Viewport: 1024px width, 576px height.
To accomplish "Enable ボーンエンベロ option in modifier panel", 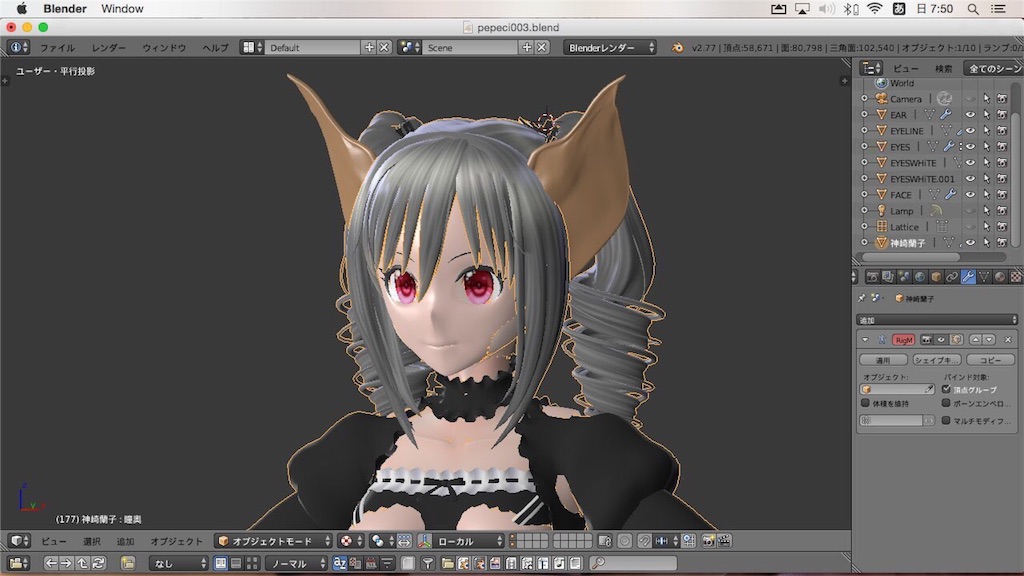I will click(x=946, y=404).
